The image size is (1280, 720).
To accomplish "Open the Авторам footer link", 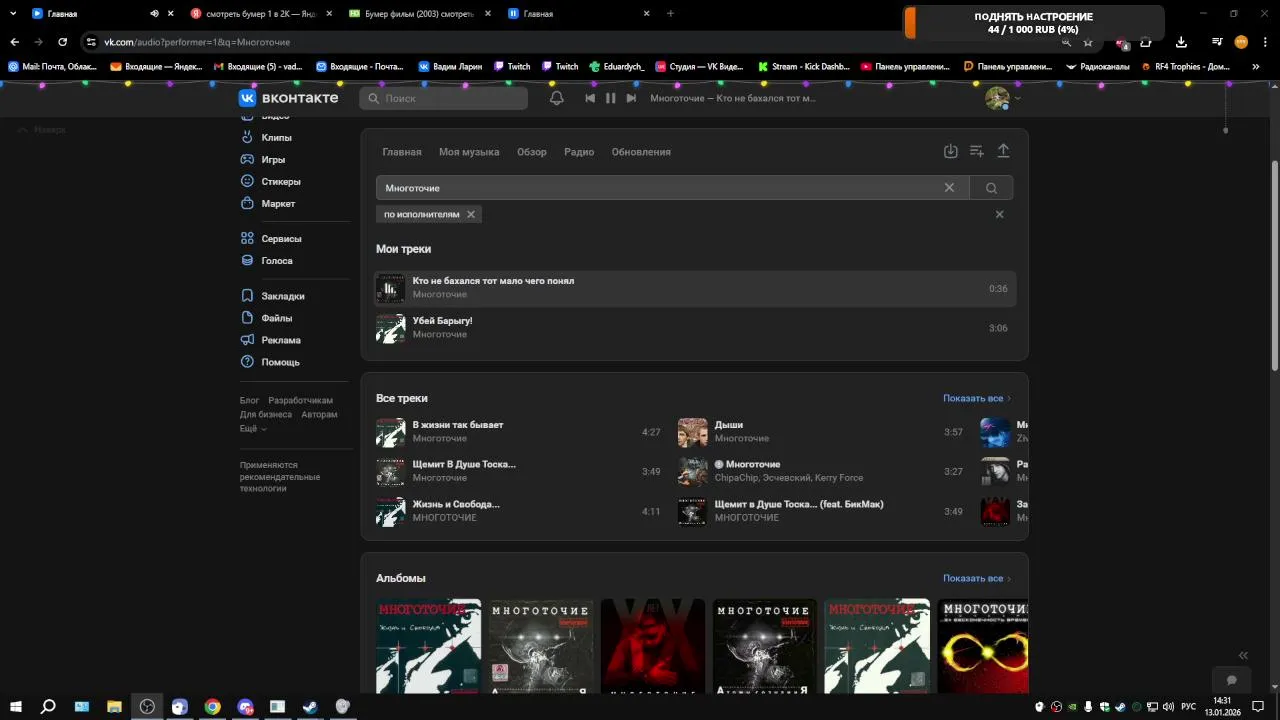I will (319, 414).
